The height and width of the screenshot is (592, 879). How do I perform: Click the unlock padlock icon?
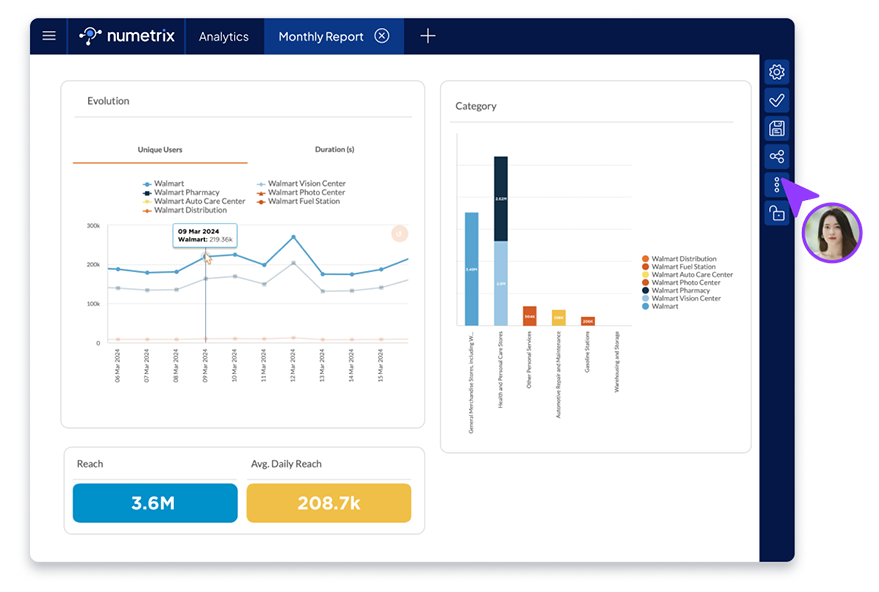coord(776,213)
